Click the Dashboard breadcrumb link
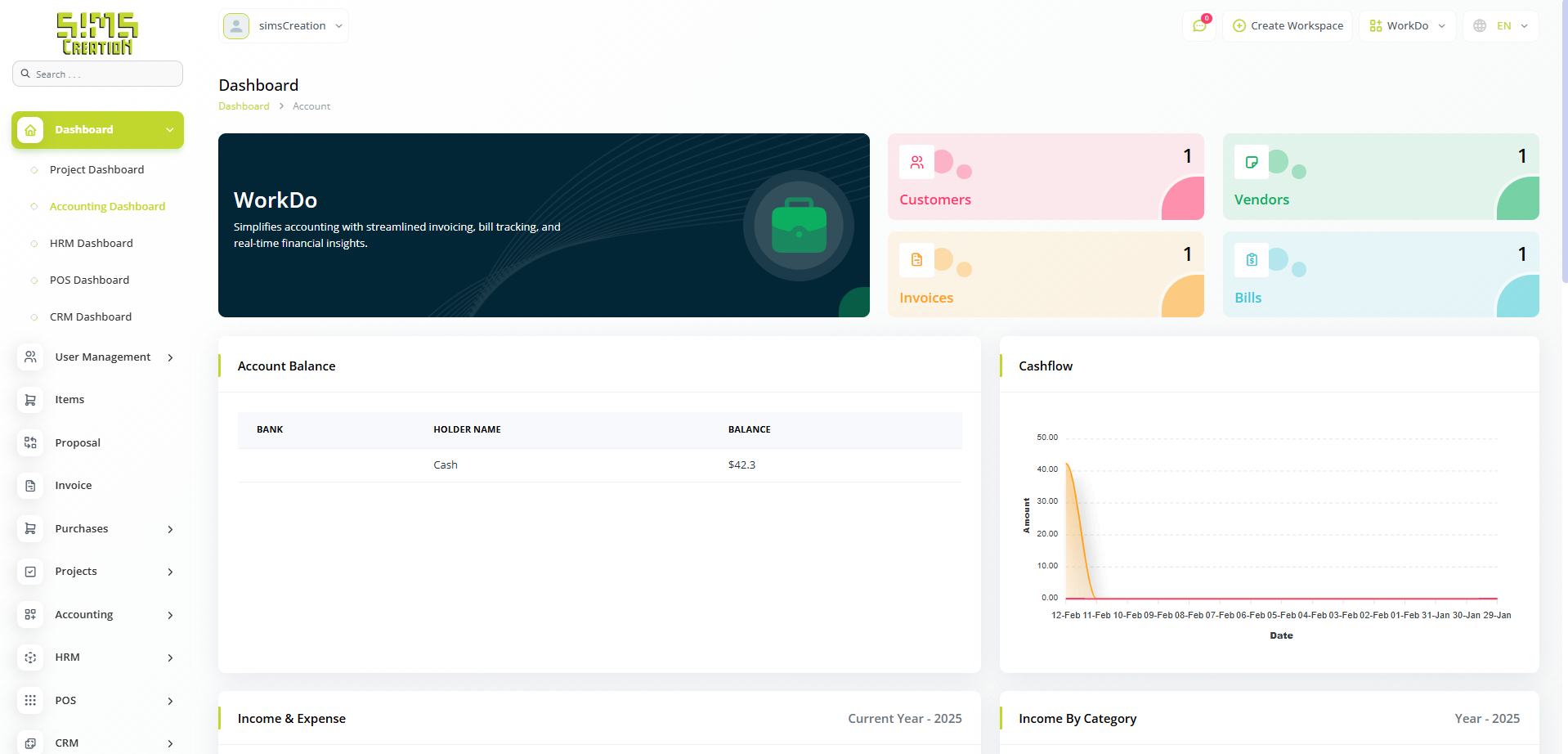Viewport: 1568px width, 754px height. click(x=244, y=106)
